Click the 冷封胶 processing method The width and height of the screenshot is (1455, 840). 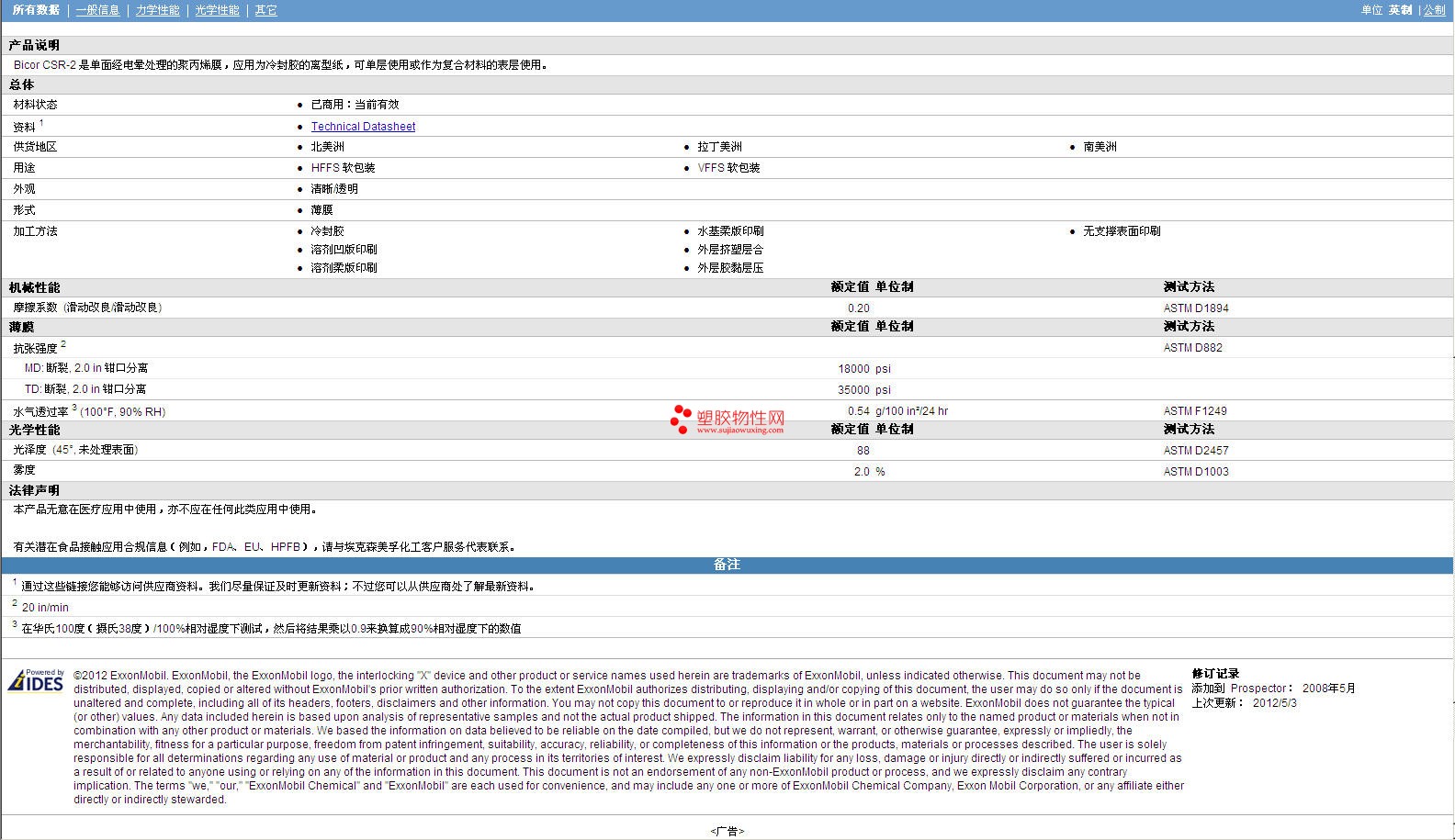point(327,231)
